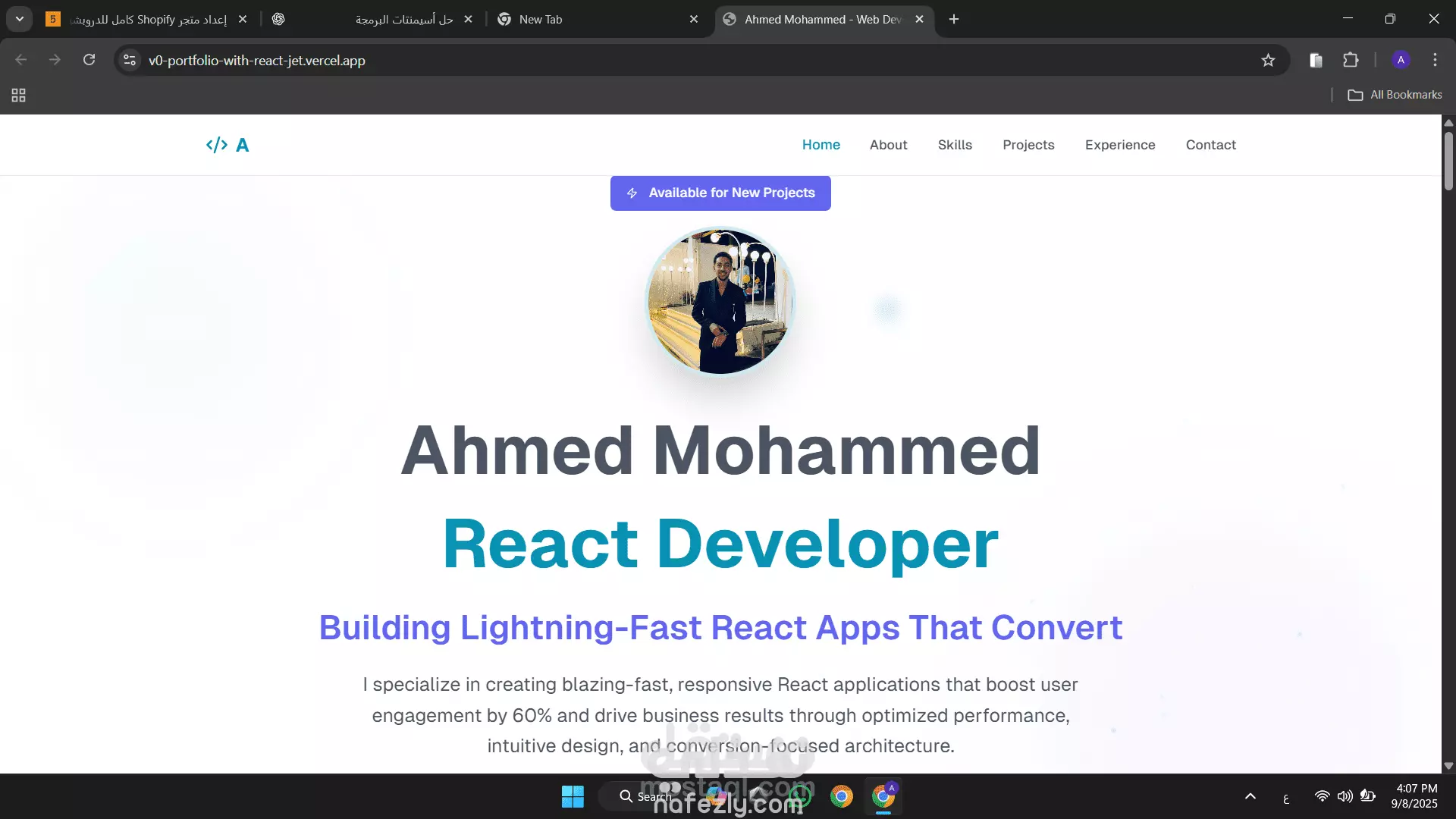Go to the Projects nav link

(1028, 145)
